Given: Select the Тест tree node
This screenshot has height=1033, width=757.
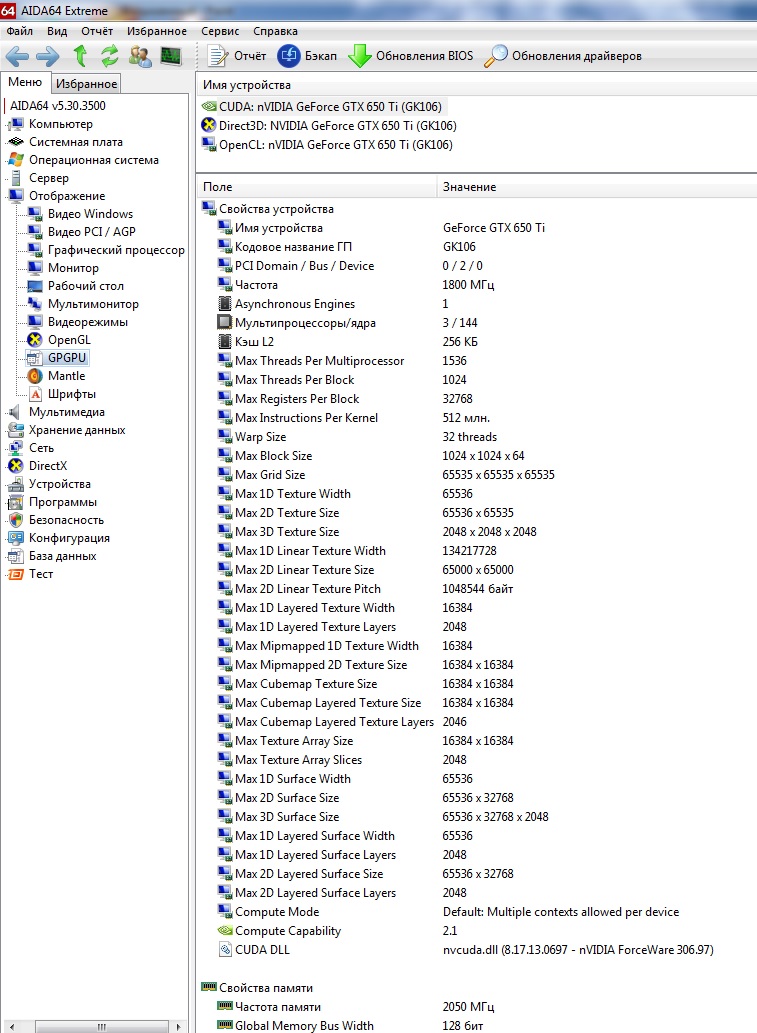Looking at the screenshot, I should tap(40, 574).
